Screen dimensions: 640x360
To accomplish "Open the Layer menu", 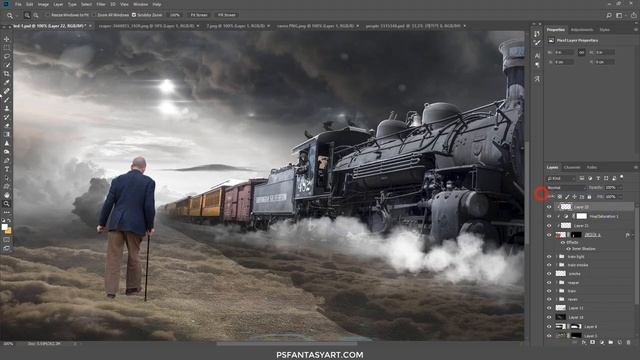I will click(x=58, y=4).
